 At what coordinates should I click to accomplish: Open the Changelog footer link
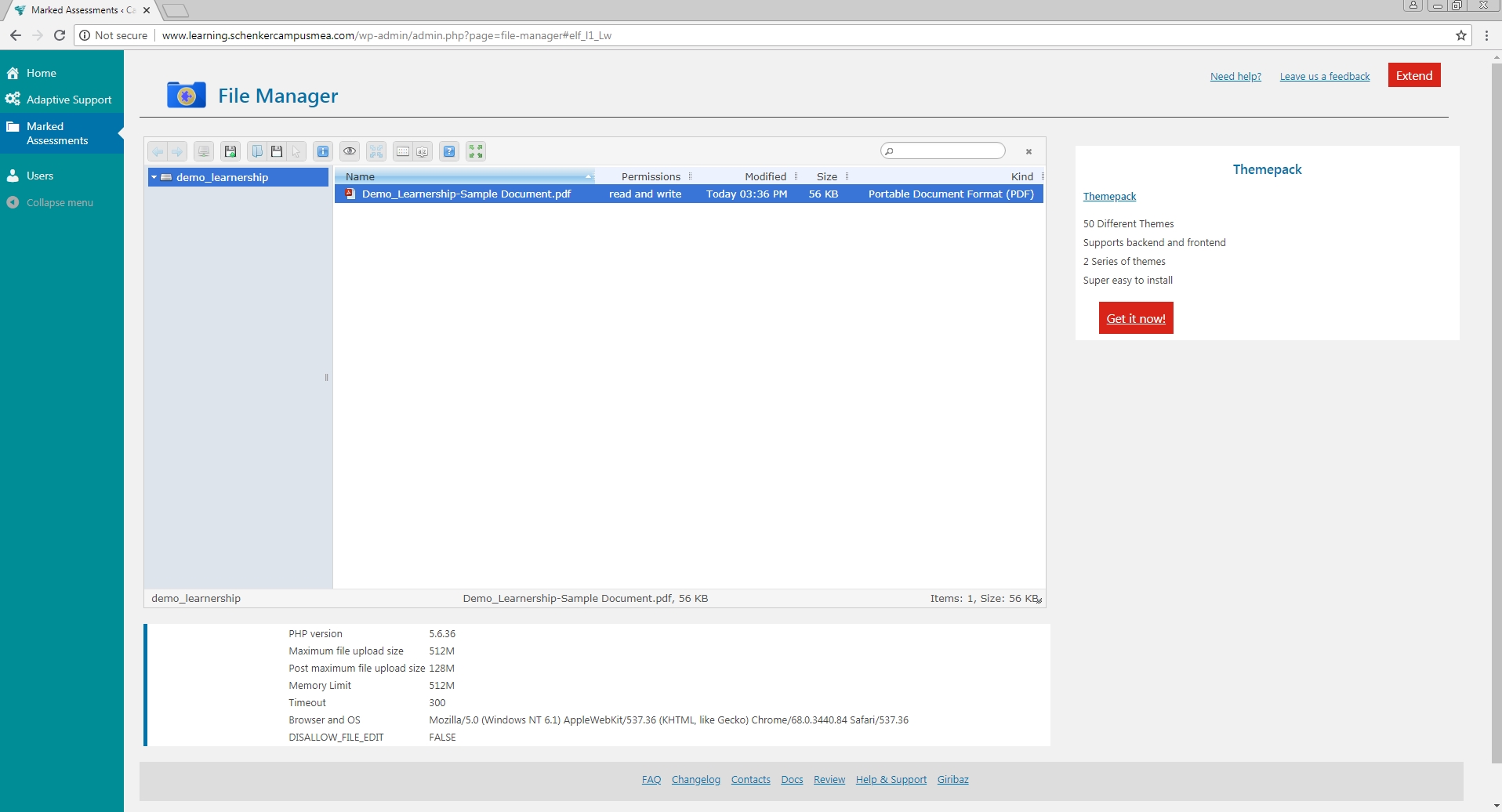point(695,779)
